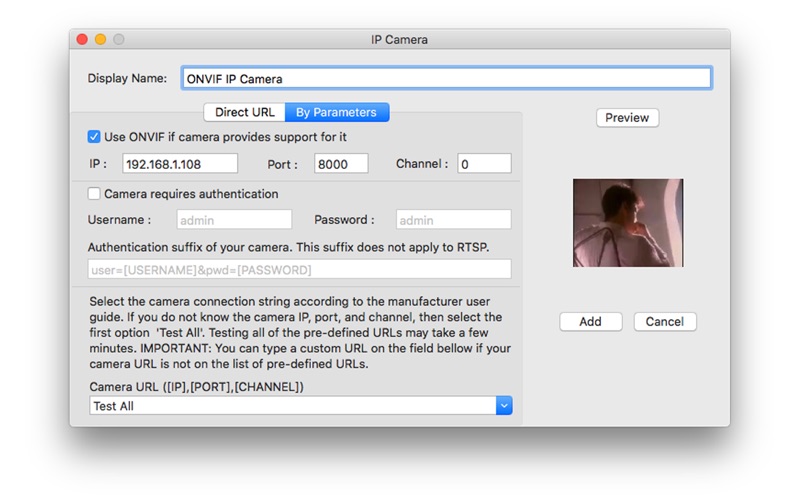Click the authentication suffix field
The width and height of the screenshot is (800, 500).
(299, 269)
